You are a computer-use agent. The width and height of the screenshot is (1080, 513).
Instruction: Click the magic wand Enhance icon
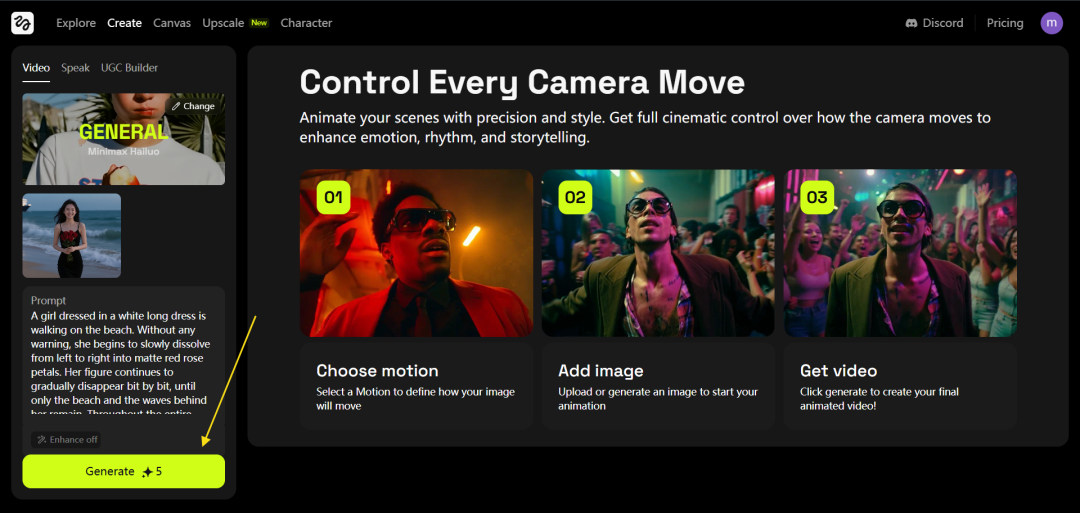[41, 440]
